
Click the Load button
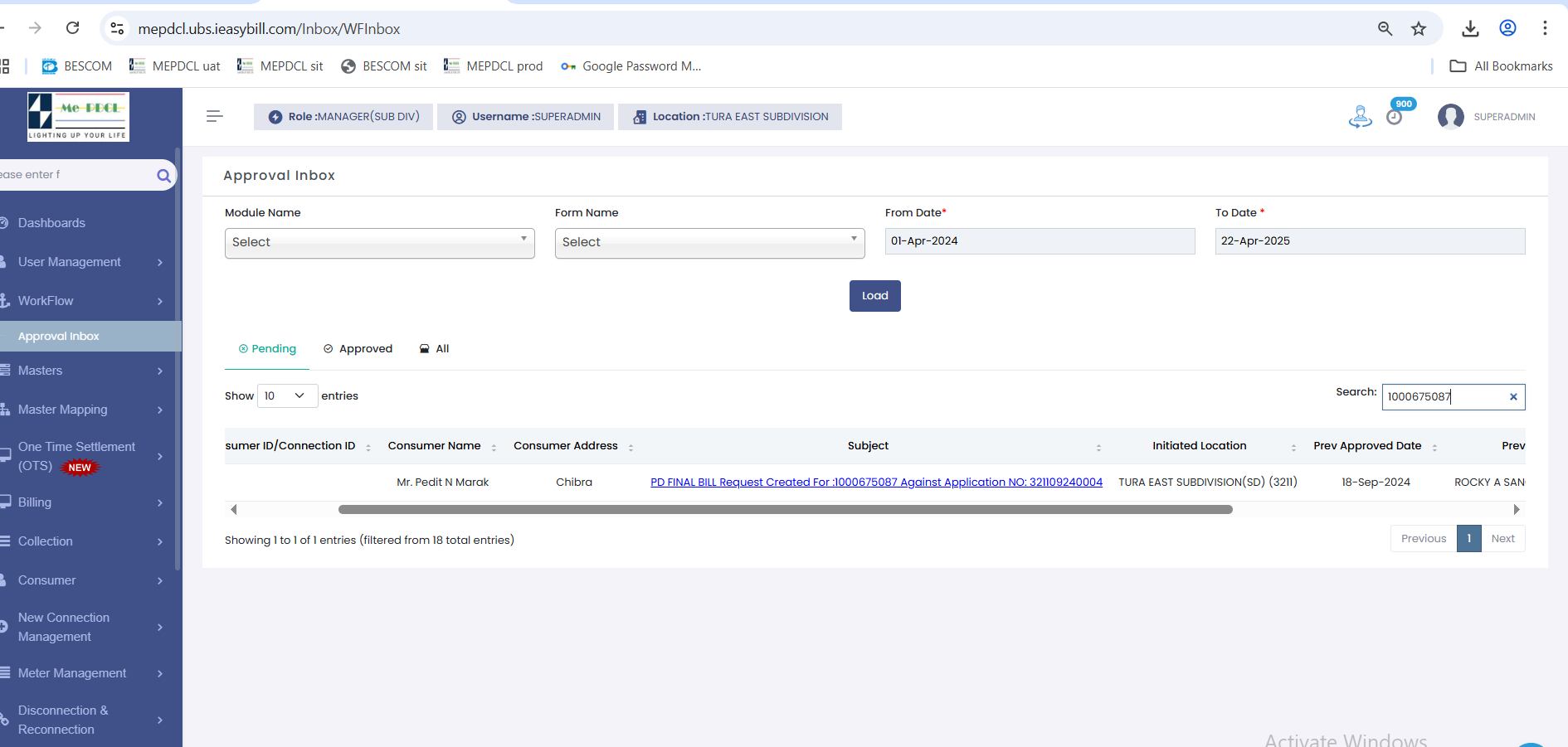click(874, 296)
